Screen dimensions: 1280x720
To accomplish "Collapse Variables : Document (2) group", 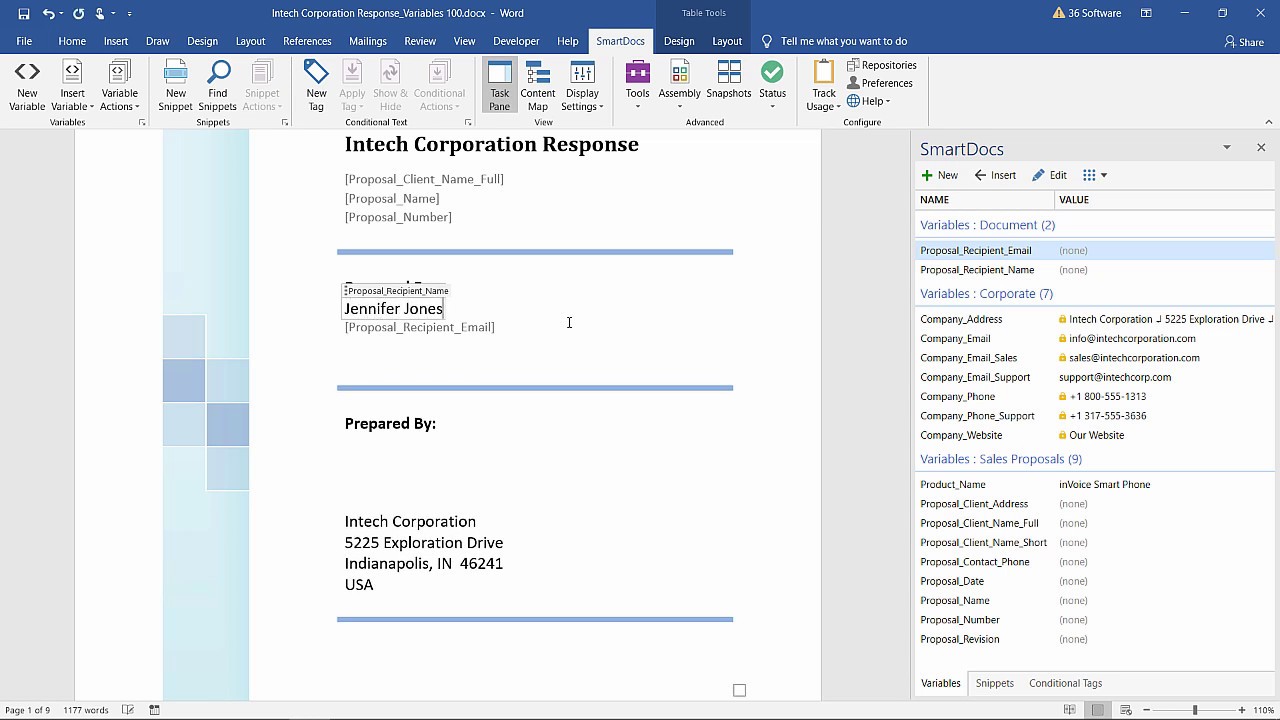I will (x=987, y=225).
